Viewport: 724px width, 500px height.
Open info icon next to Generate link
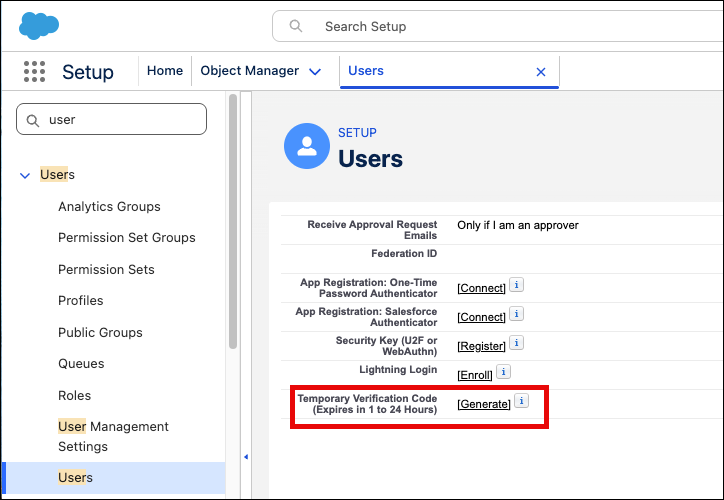(x=521, y=401)
